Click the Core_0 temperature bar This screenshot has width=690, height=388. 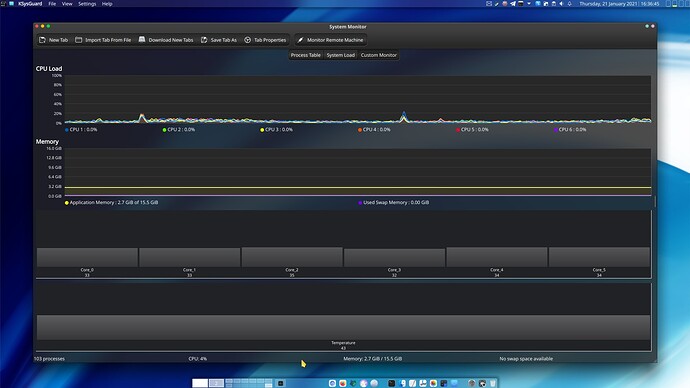coord(87,257)
